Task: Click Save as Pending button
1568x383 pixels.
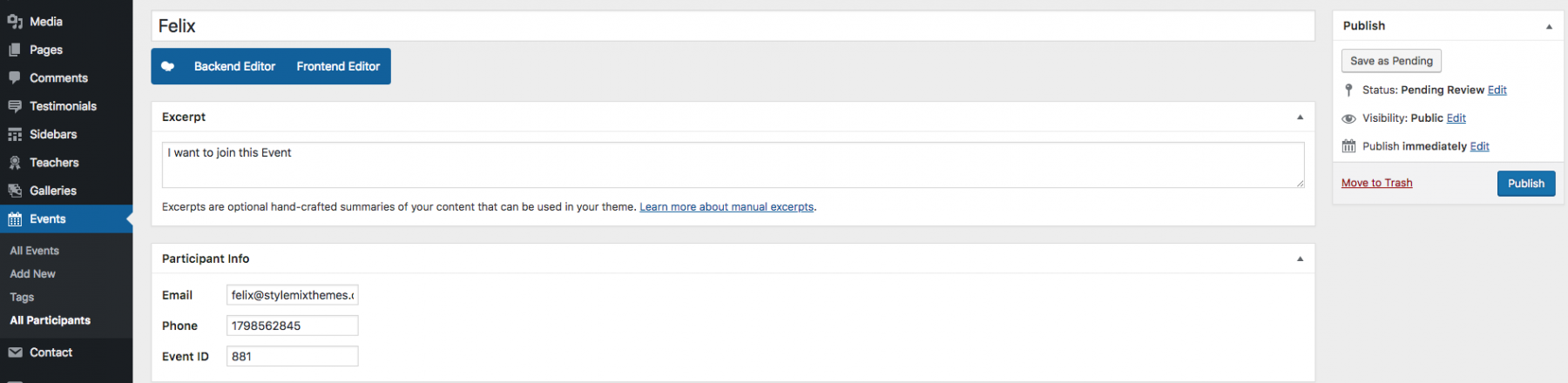Action: [x=1391, y=61]
